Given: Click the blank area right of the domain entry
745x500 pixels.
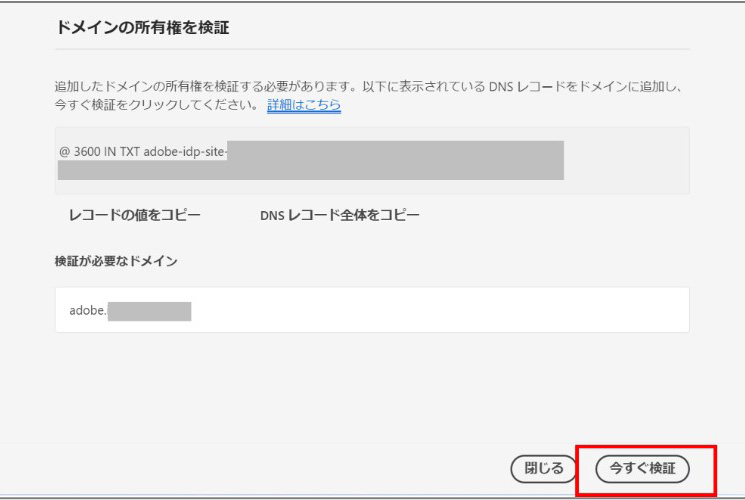Looking at the screenshot, I should click(450, 310).
